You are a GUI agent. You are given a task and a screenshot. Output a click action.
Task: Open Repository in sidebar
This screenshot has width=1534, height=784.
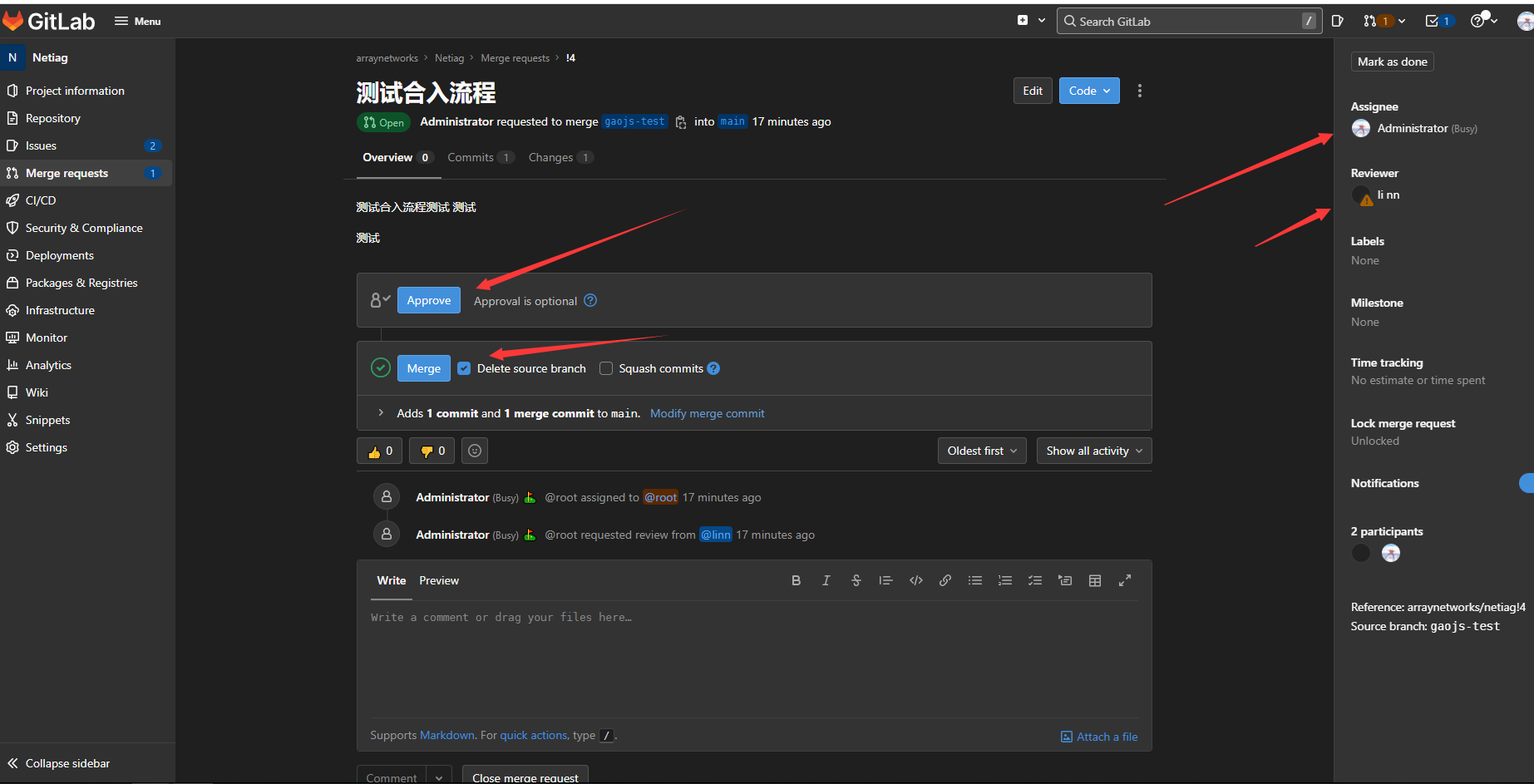53,118
